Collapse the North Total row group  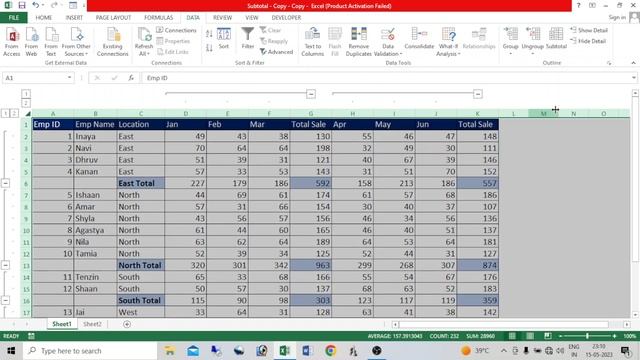5,265
